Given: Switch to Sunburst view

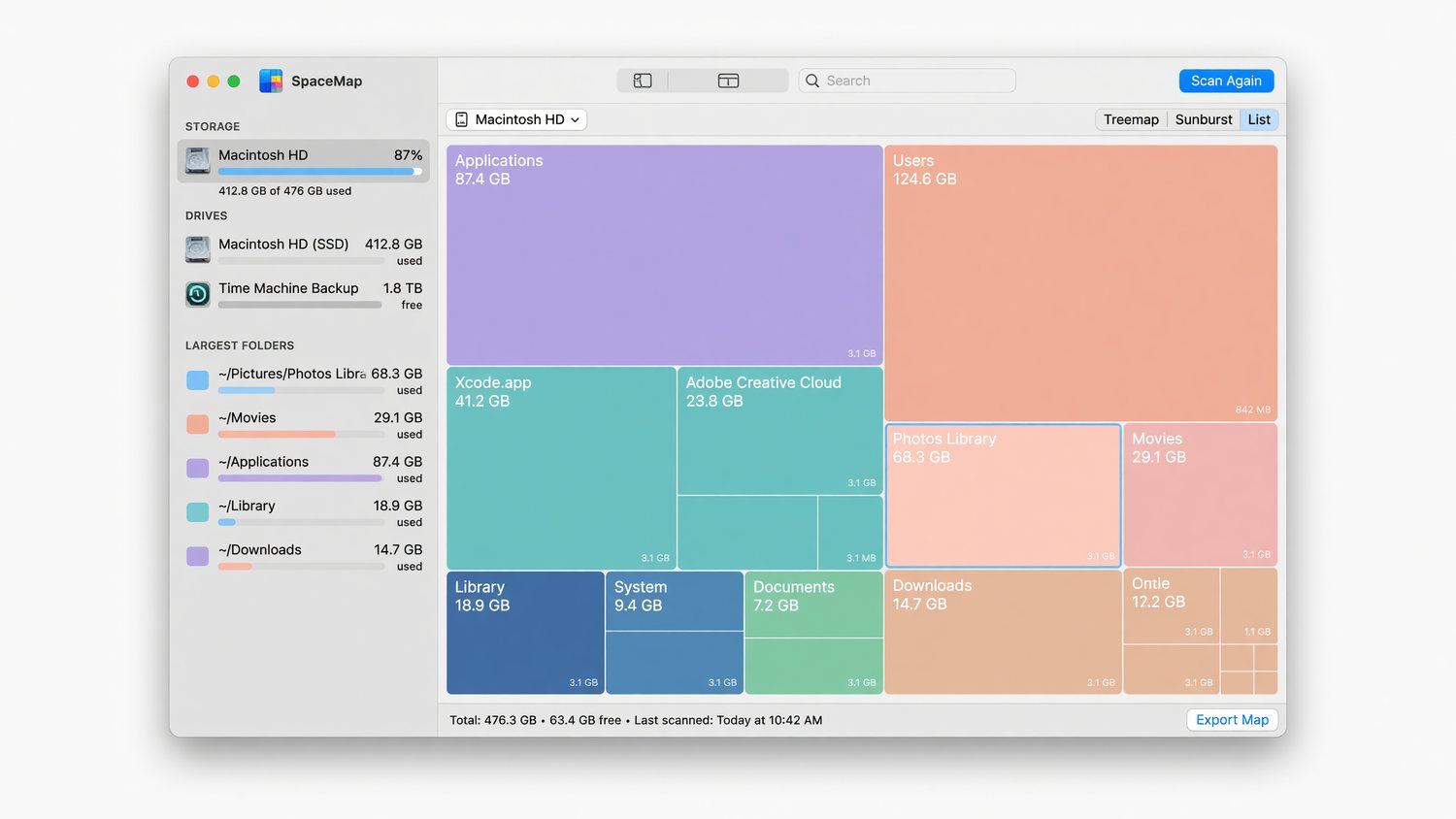Looking at the screenshot, I should 1204,119.
